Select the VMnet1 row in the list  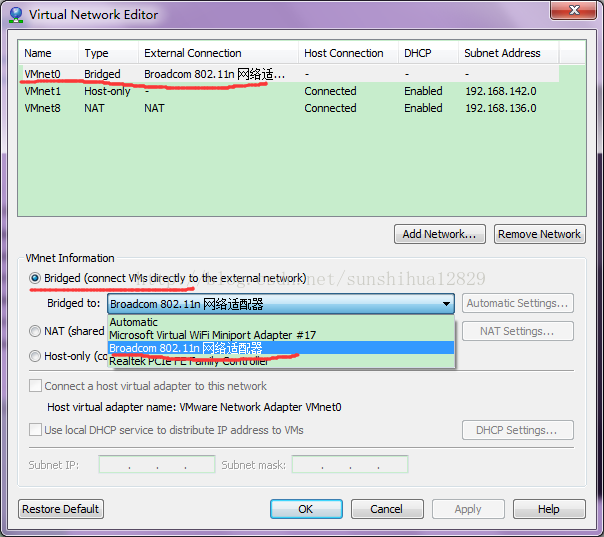[289, 91]
